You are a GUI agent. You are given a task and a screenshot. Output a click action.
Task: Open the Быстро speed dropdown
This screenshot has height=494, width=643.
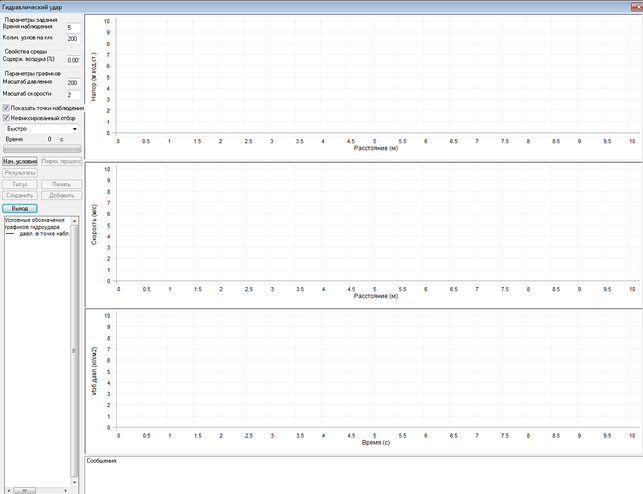pyautogui.click(x=40, y=129)
